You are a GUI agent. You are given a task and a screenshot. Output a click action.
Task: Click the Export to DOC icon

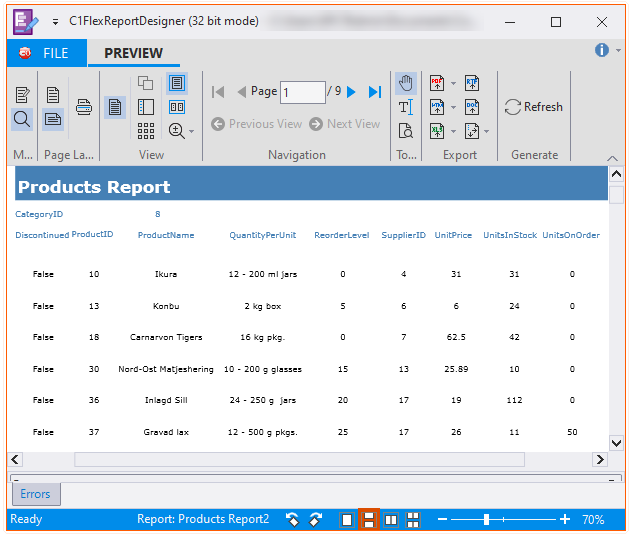pos(472,107)
